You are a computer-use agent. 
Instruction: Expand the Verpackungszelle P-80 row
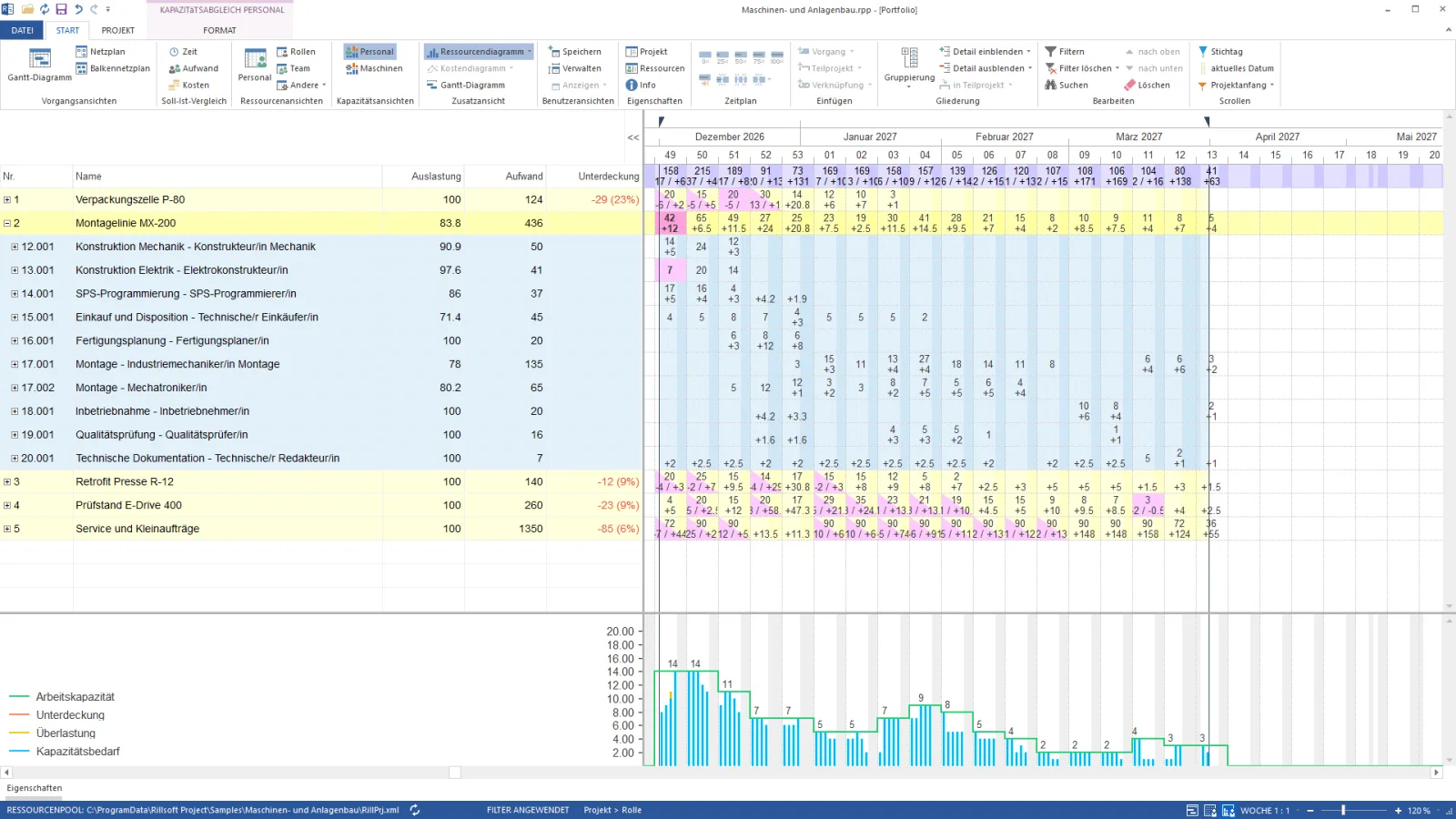click(7, 199)
